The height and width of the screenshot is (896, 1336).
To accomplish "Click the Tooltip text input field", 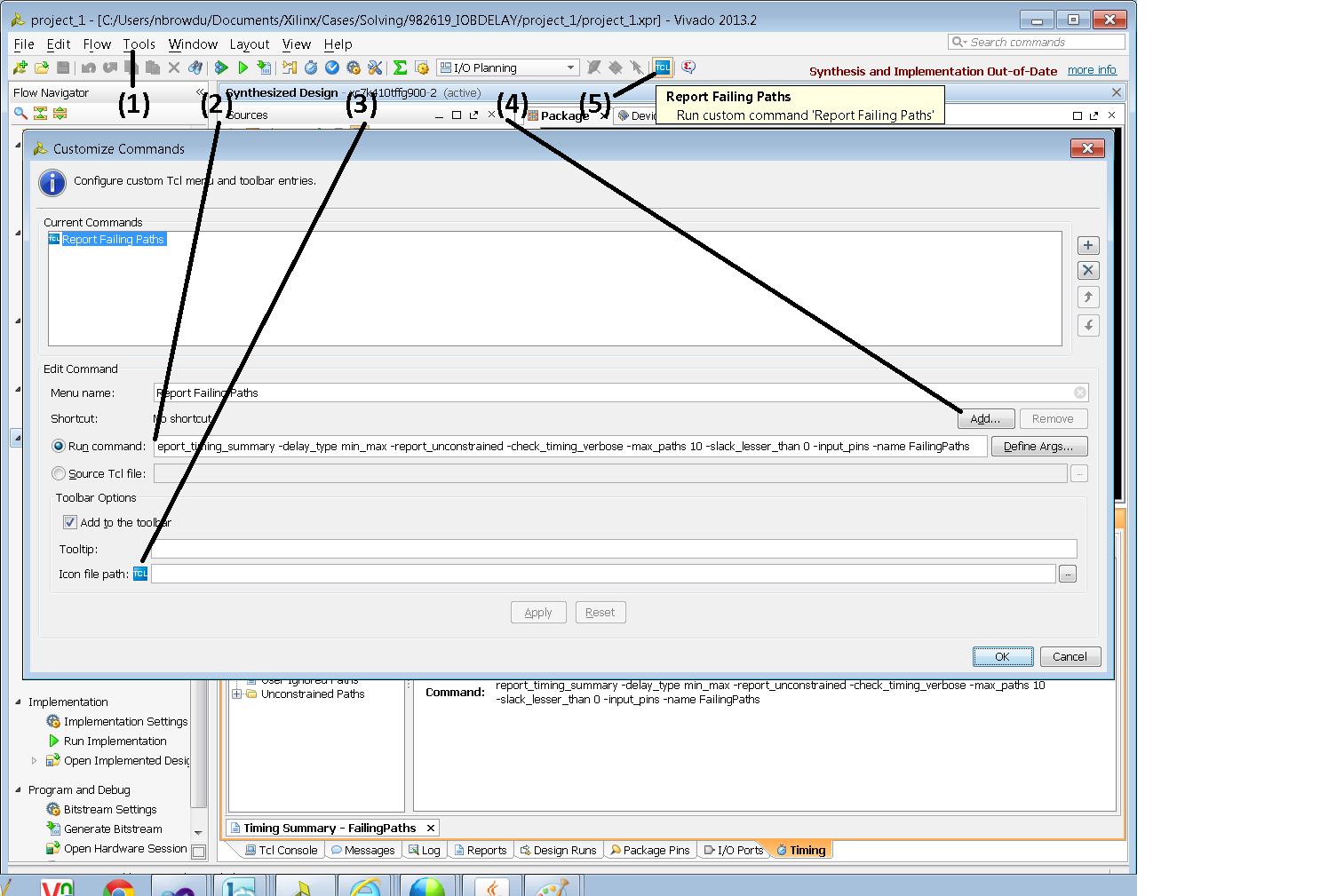I will pos(613,549).
